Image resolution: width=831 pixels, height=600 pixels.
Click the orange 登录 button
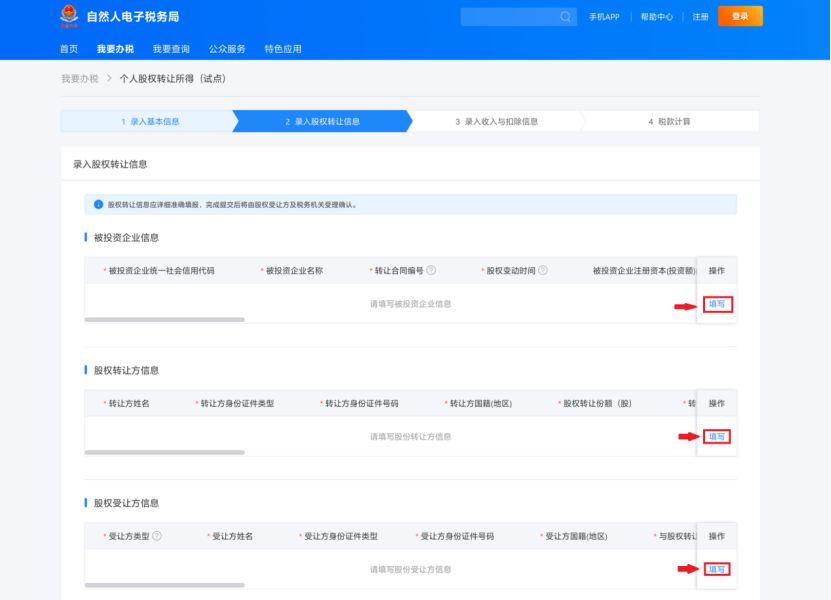pyautogui.click(x=739, y=16)
